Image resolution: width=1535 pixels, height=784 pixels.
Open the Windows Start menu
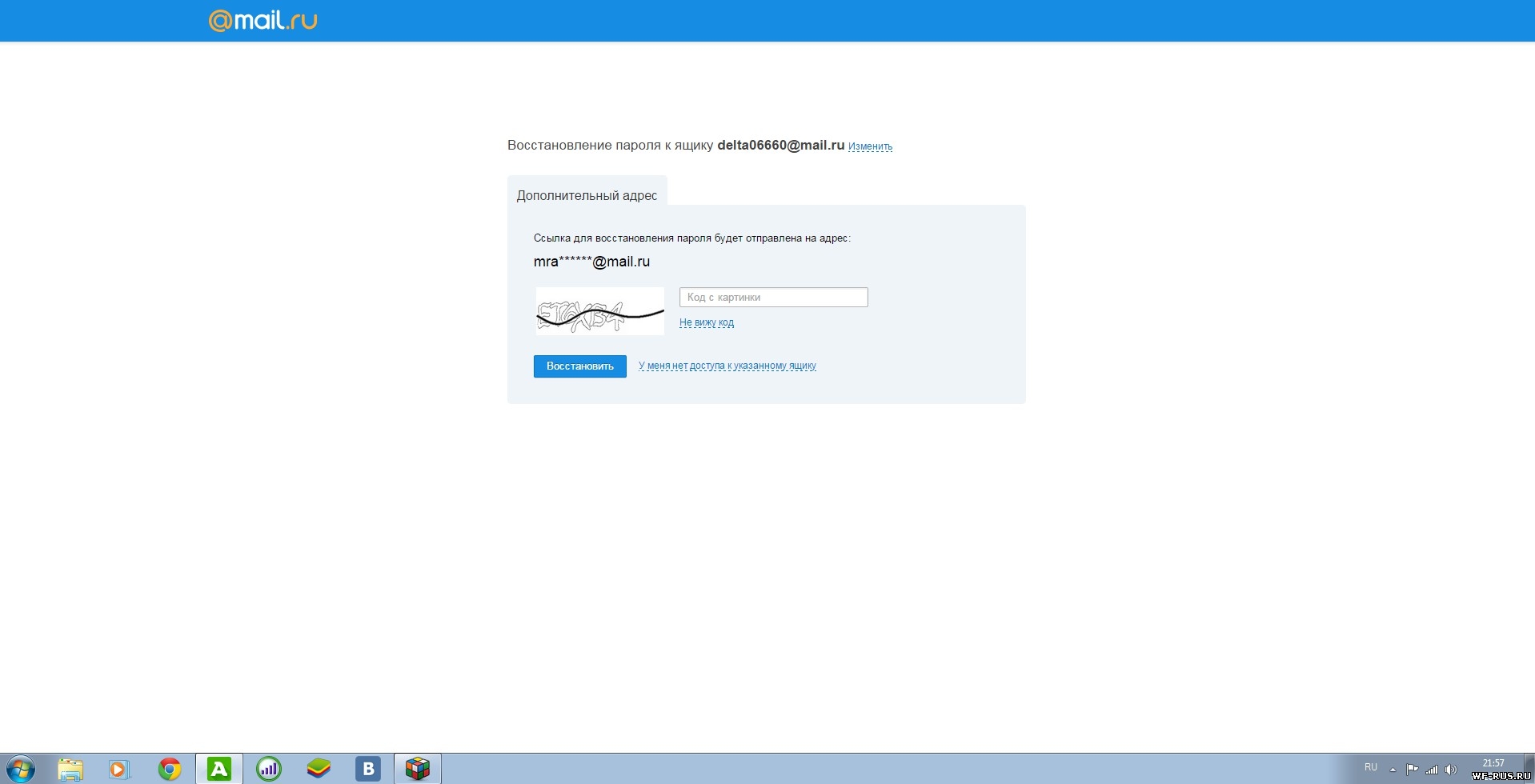pyautogui.click(x=21, y=769)
